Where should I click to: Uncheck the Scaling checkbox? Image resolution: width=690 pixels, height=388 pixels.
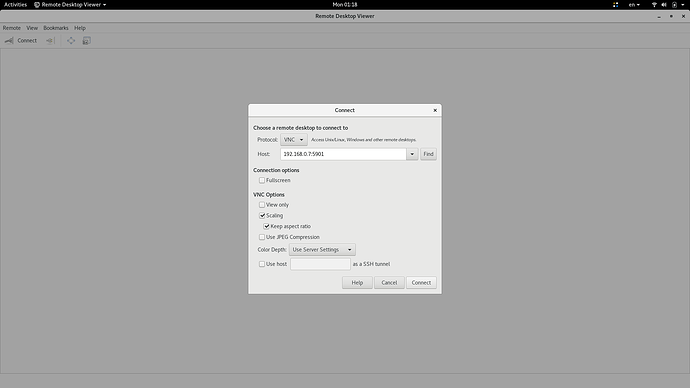click(262, 216)
